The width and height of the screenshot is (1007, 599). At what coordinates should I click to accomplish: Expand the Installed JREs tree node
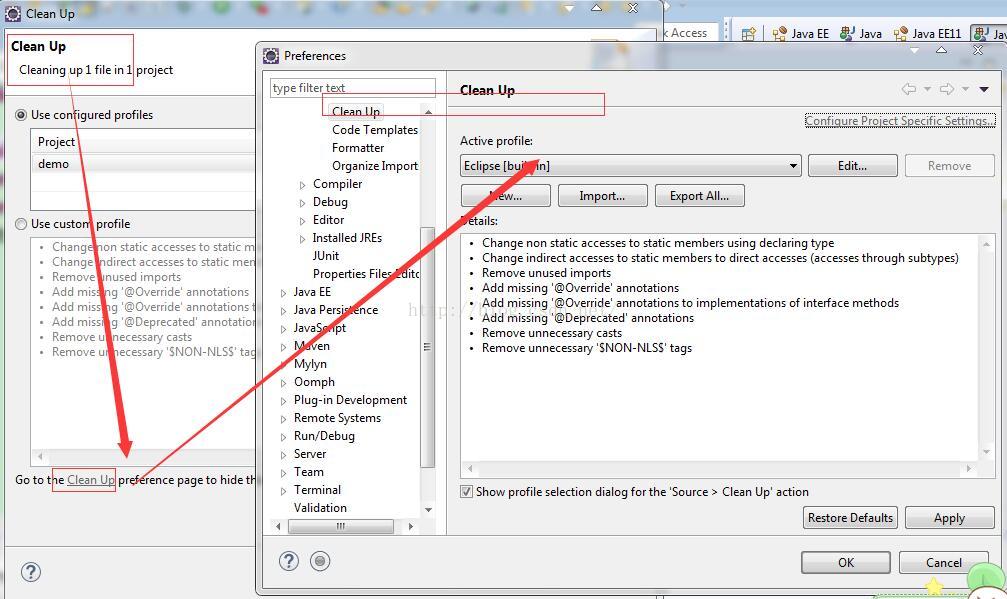pos(302,239)
